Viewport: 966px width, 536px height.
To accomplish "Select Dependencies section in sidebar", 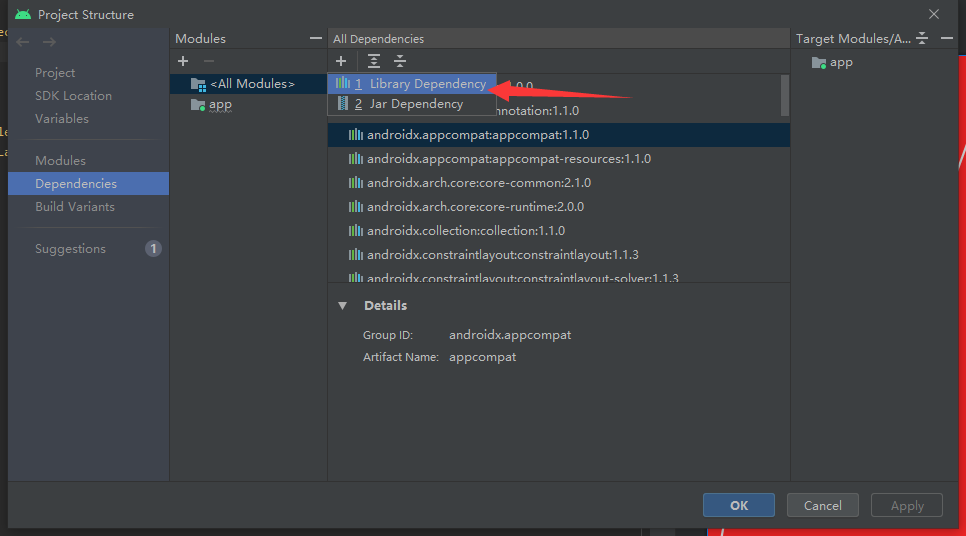I will (x=89, y=184).
